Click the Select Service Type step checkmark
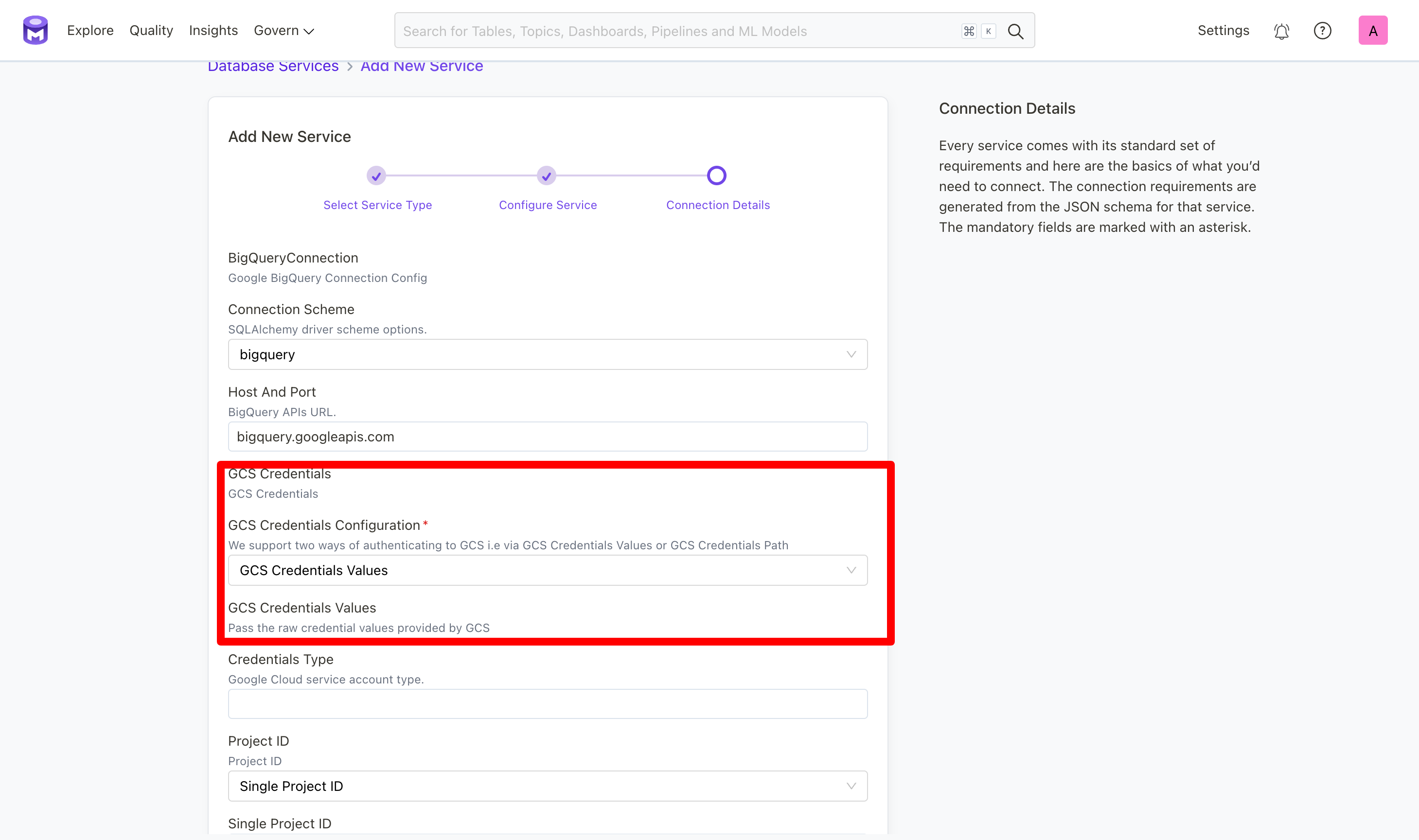The width and height of the screenshot is (1419, 840). (376, 175)
